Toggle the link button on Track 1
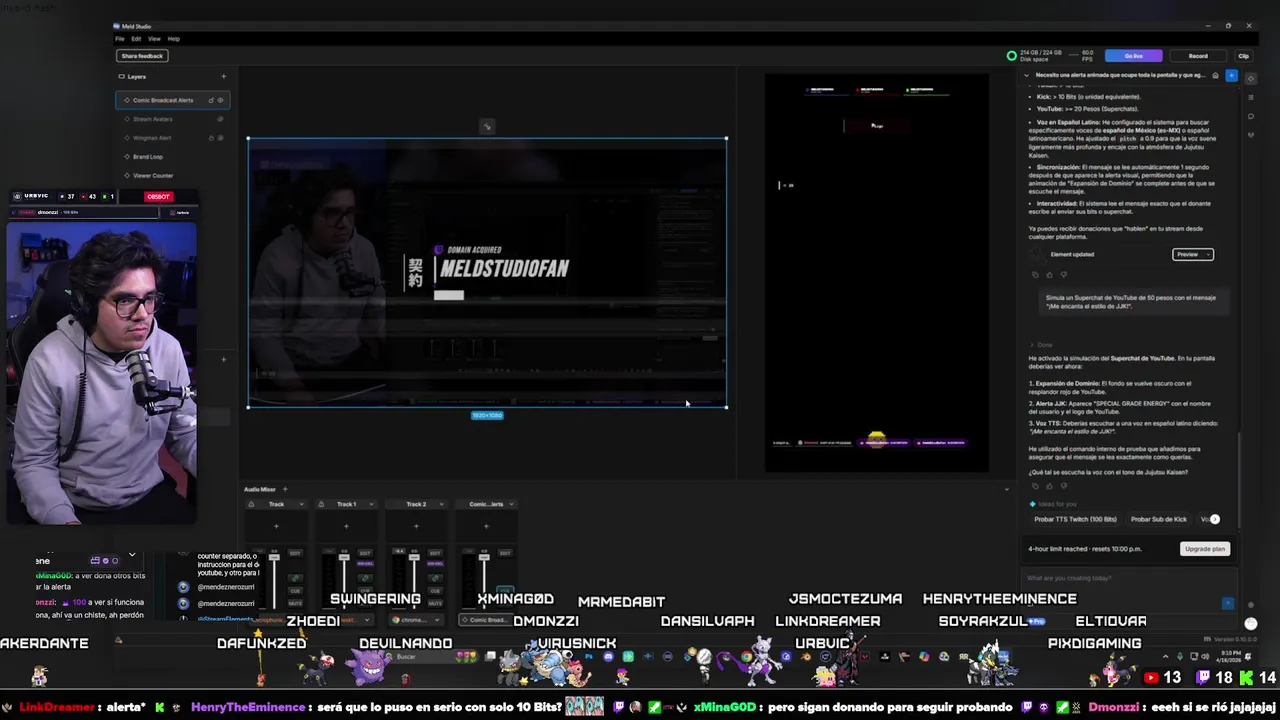 pyautogui.click(x=365, y=578)
